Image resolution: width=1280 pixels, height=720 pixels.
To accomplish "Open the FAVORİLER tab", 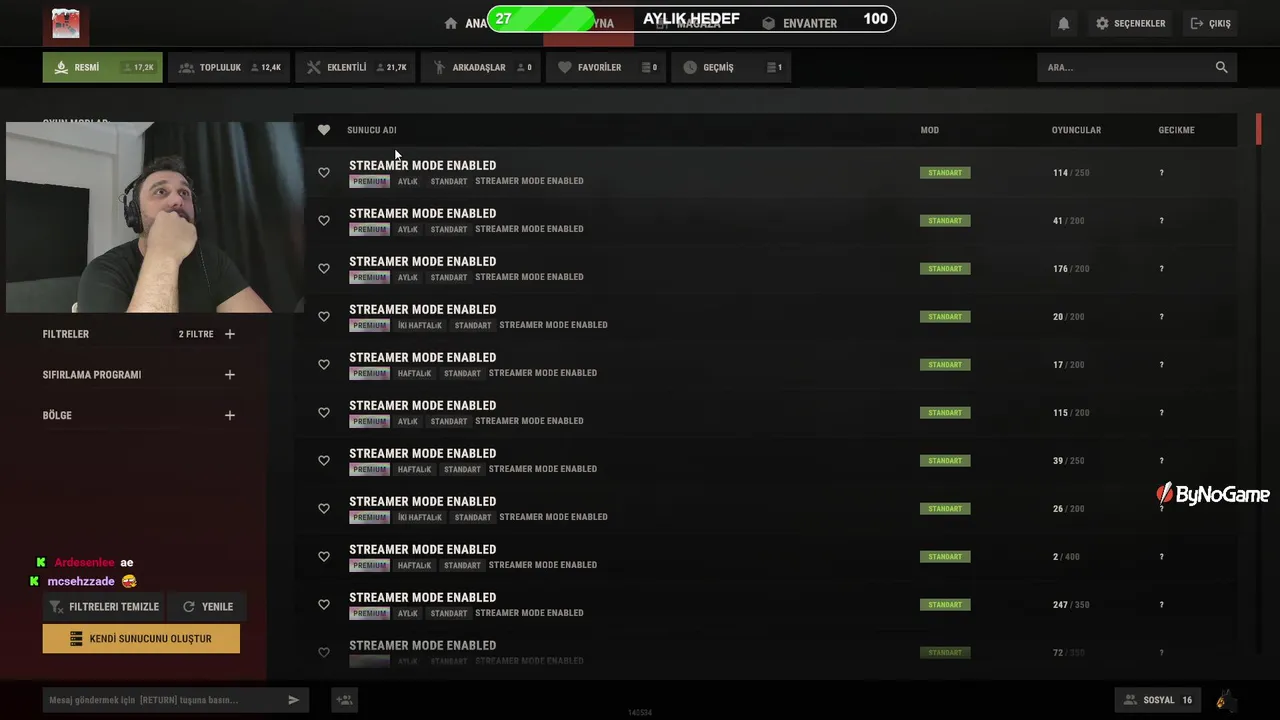I will pyautogui.click(x=606, y=67).
